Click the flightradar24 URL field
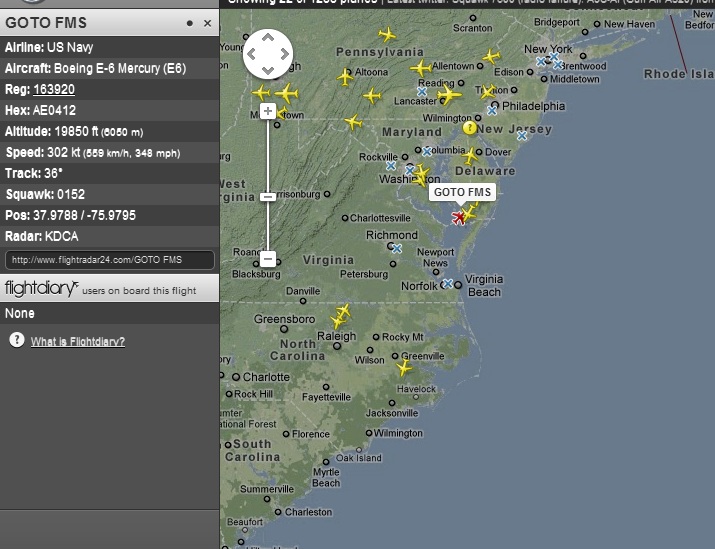The width and height of the screenshot is (715, 549). [110, 260]
